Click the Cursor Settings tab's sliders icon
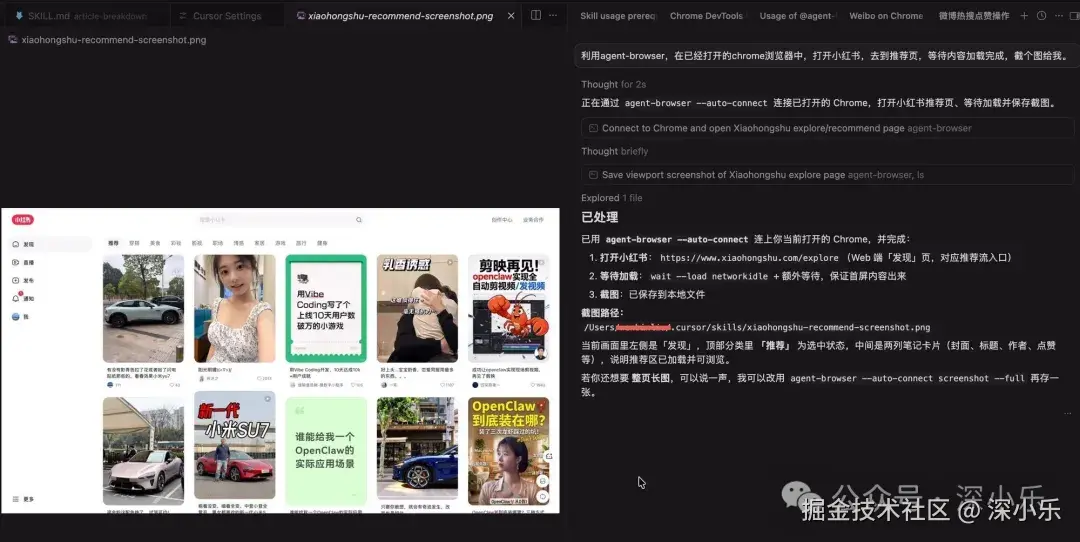Image resolution: width=1080 pixels, height=542 pixels. [x=183, y=15]
